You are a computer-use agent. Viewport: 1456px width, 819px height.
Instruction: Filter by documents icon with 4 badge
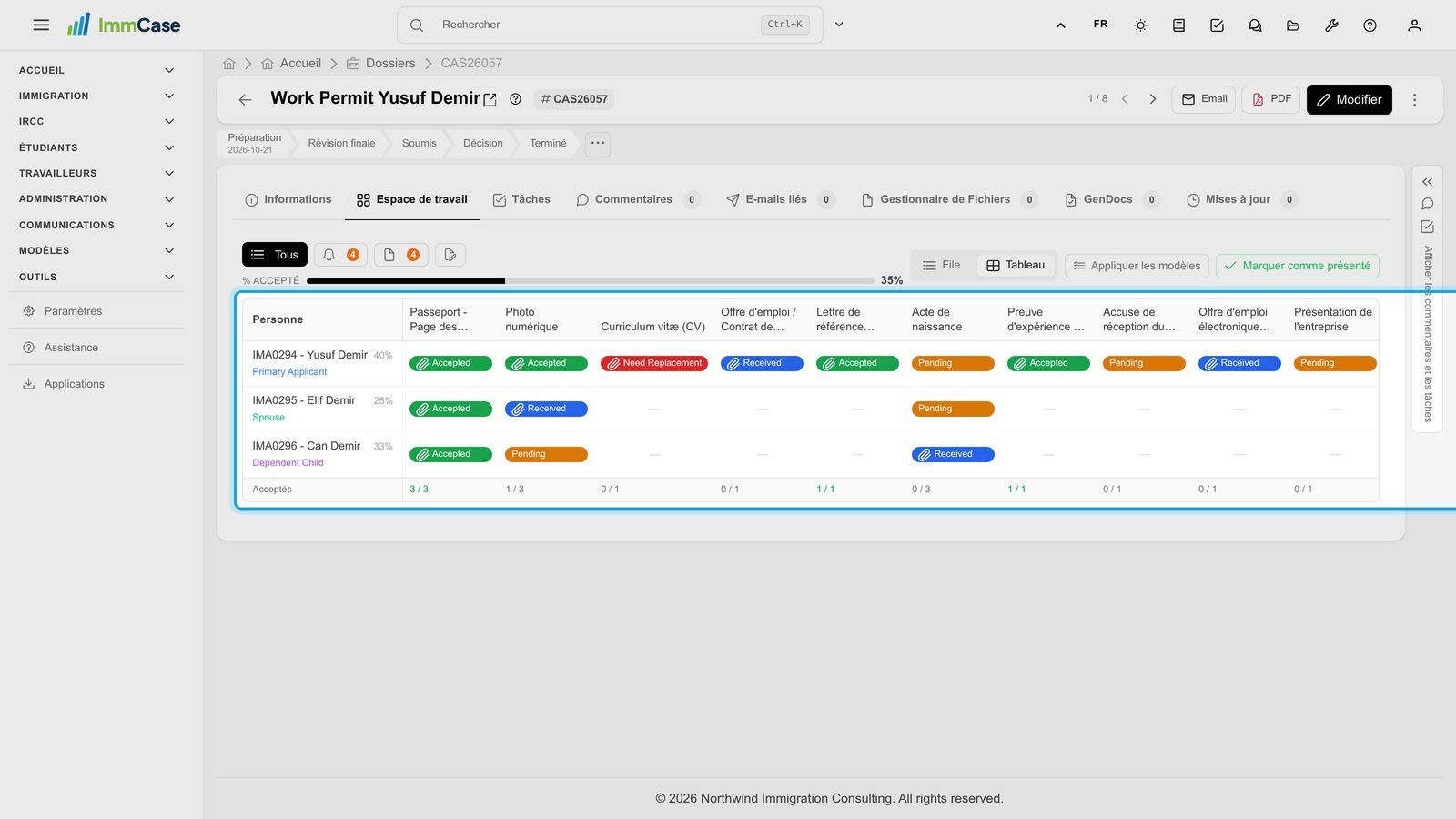[400, 255]
